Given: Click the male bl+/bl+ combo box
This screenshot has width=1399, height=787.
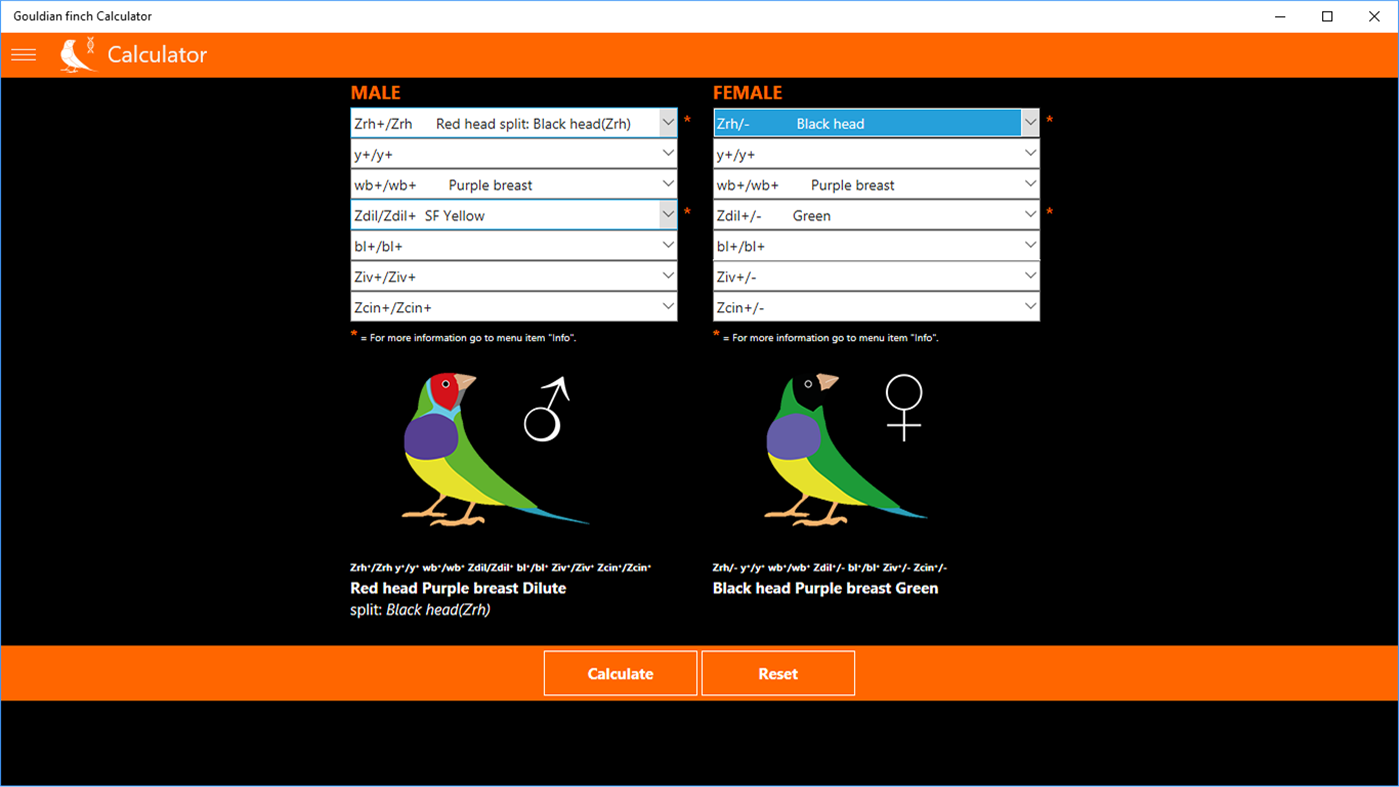Looking at the screenshot, I should point(513,245).
